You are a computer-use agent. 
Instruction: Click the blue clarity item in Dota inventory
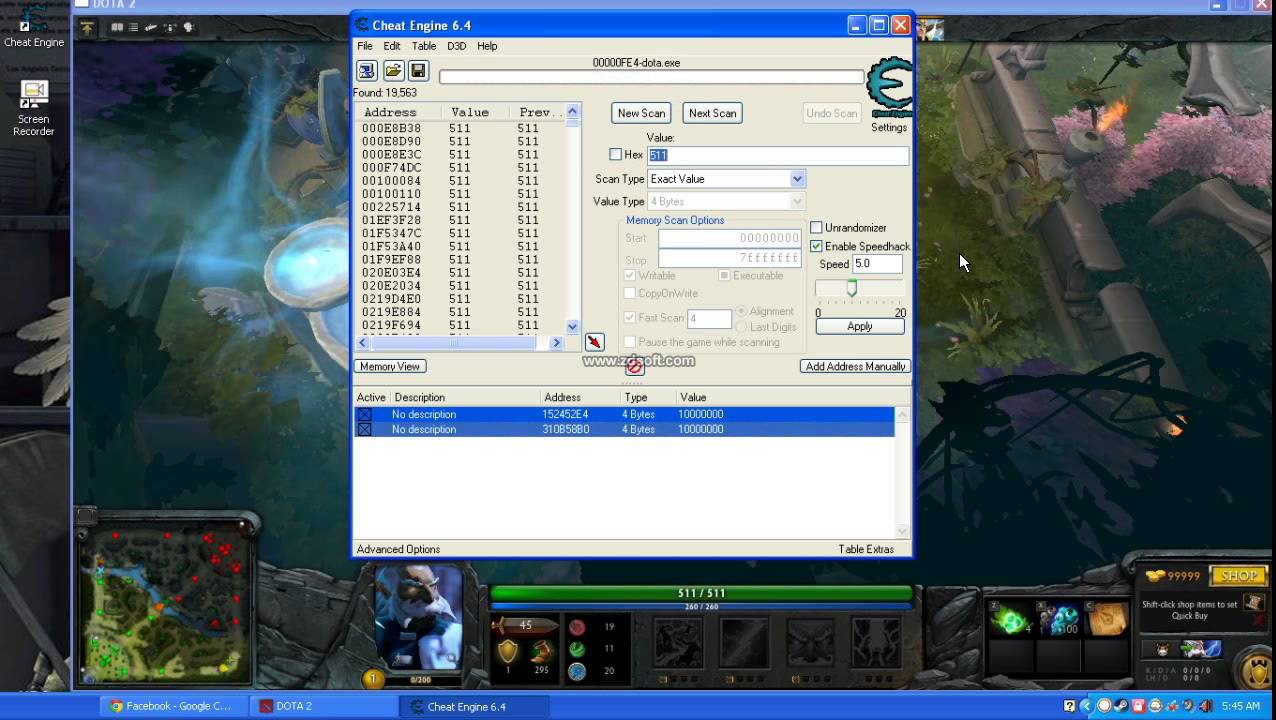pos(1058,620)
